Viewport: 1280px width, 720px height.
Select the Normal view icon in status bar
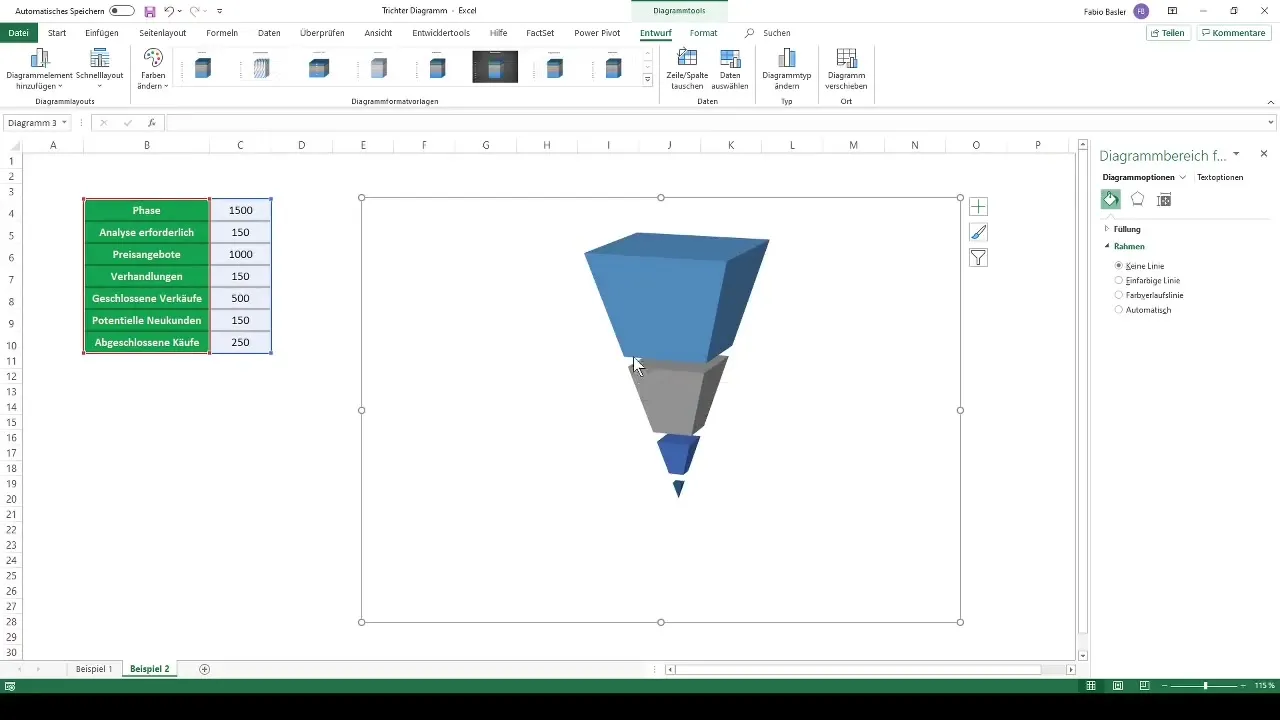coord(1091,686)
